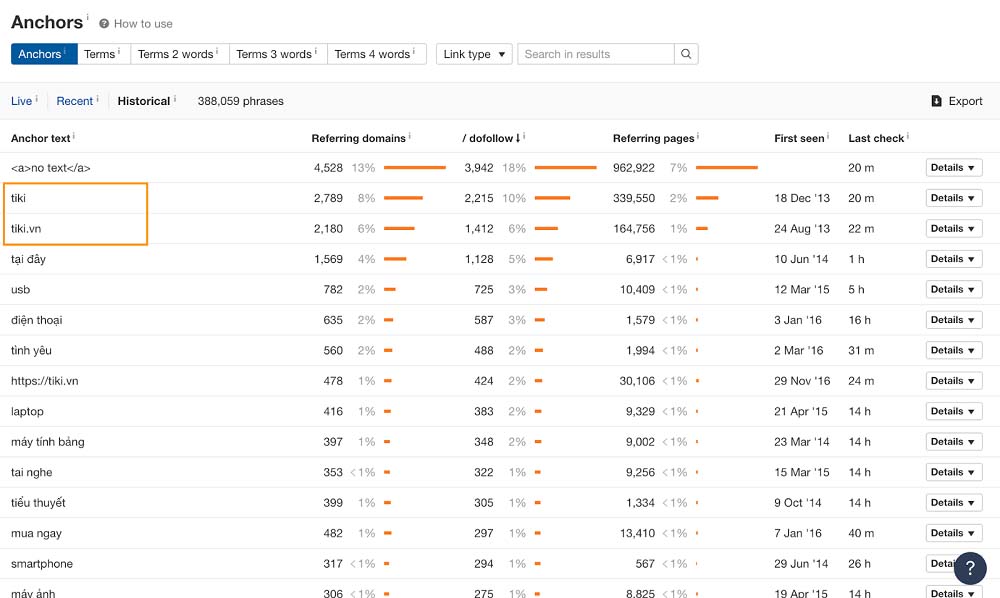Expand Details for the tiki.vn row
This screenshot has width=1000, height=598.
click(953, 228)
